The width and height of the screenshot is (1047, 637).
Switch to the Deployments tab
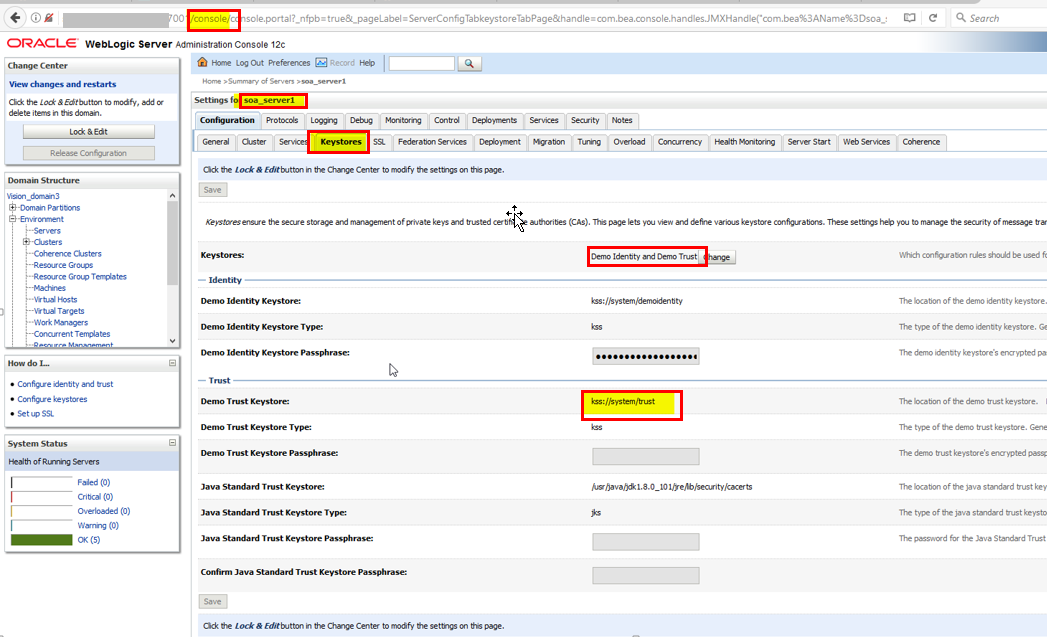click(x=494, y=120)
